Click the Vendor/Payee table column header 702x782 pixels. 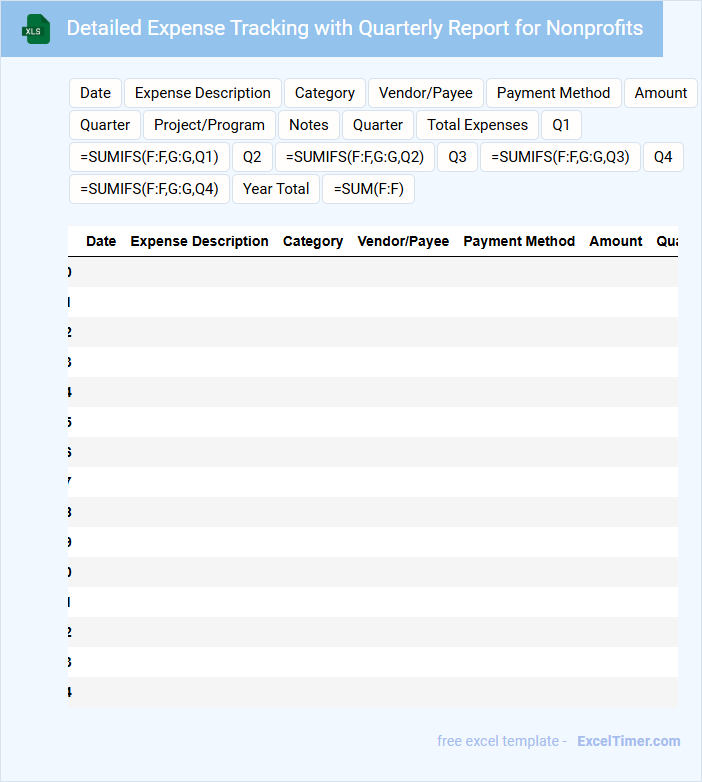(x=403, y=241)
